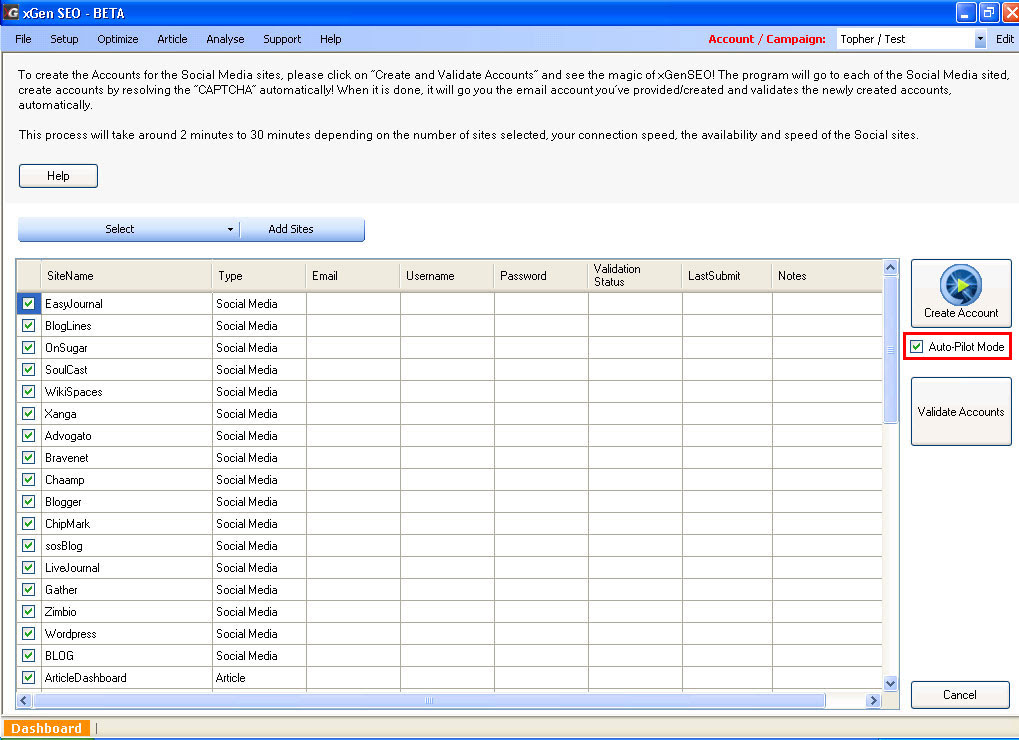Viewport: 1019px width, 740px height.
Task: Open the Select dropdown button
Action: [129, 229]
